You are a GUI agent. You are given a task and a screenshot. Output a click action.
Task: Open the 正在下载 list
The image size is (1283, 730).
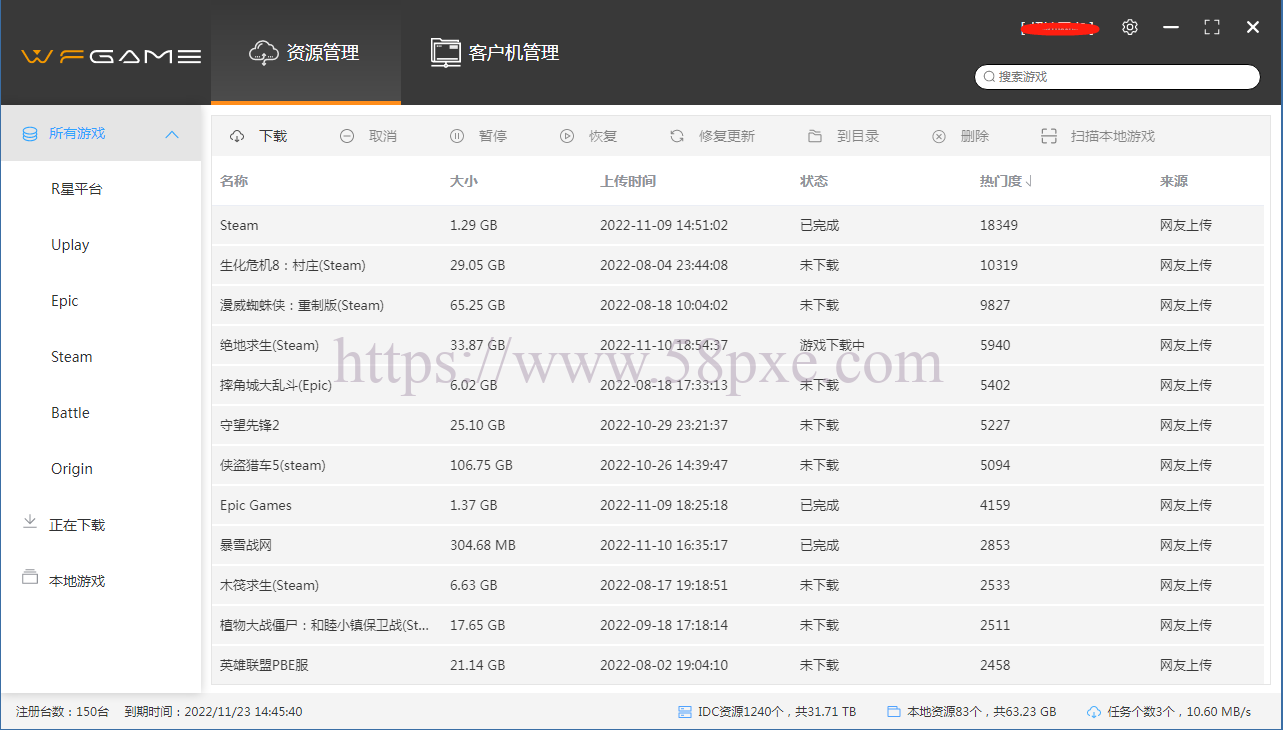[77, 525]
